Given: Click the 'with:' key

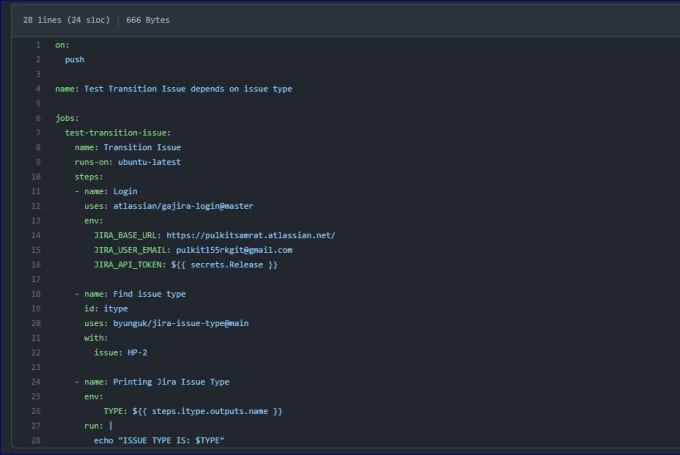Looking at the screenshot, I should click(x=96, y=338).
